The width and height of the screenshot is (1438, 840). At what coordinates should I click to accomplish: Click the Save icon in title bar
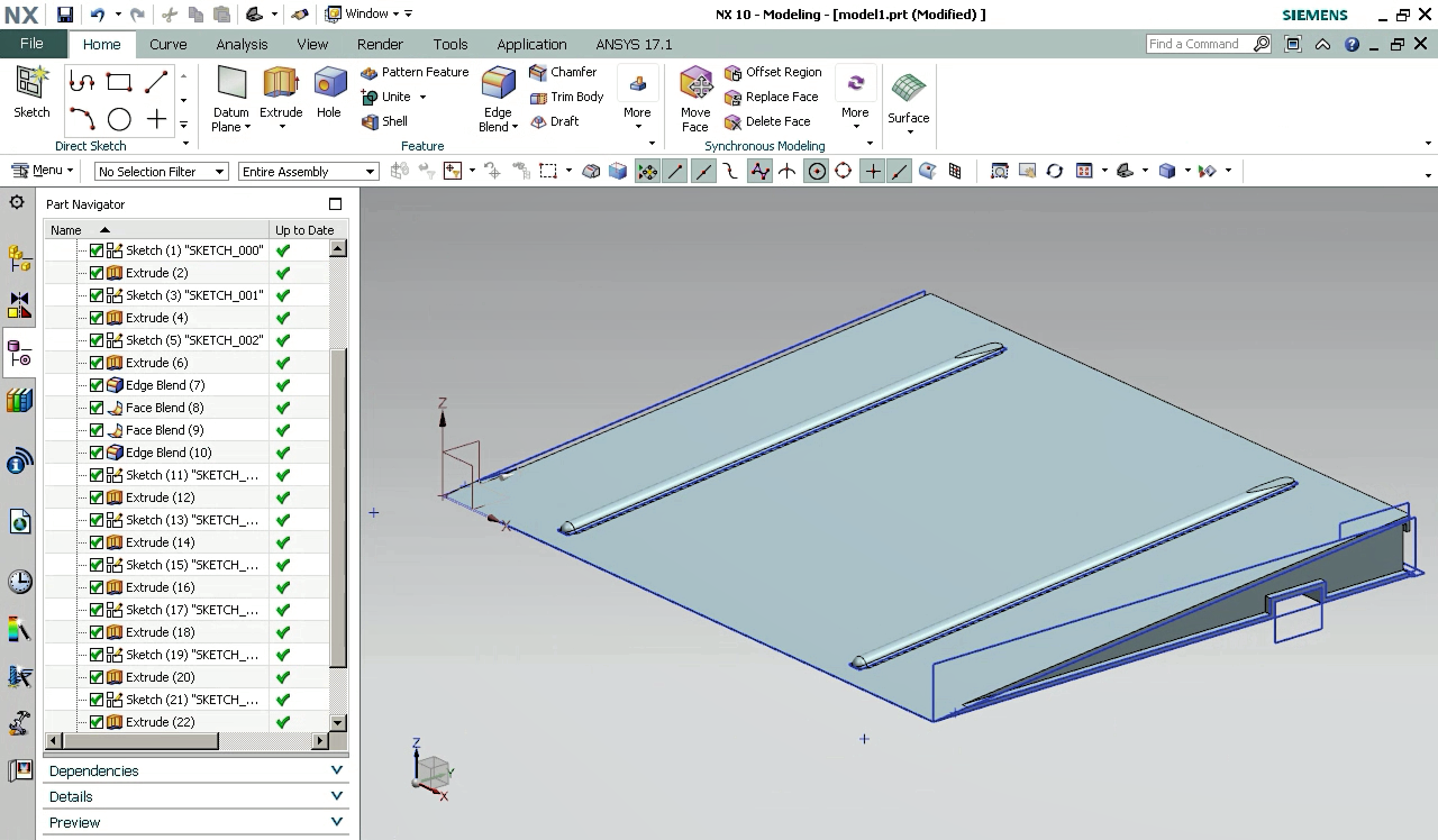click(x=65, y=14)
